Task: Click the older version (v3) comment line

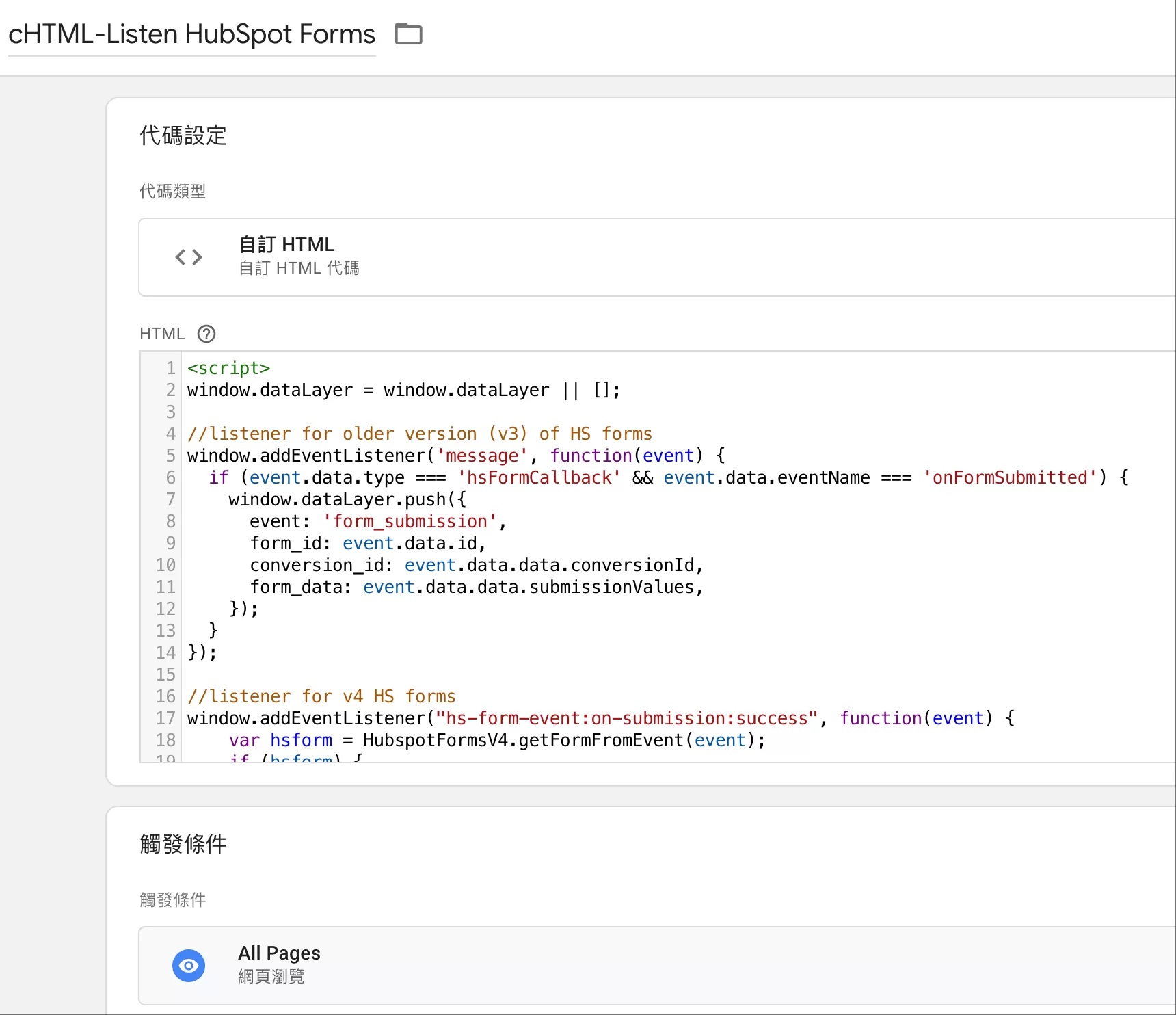Action: pyautogui.click(x=420, y=434)
